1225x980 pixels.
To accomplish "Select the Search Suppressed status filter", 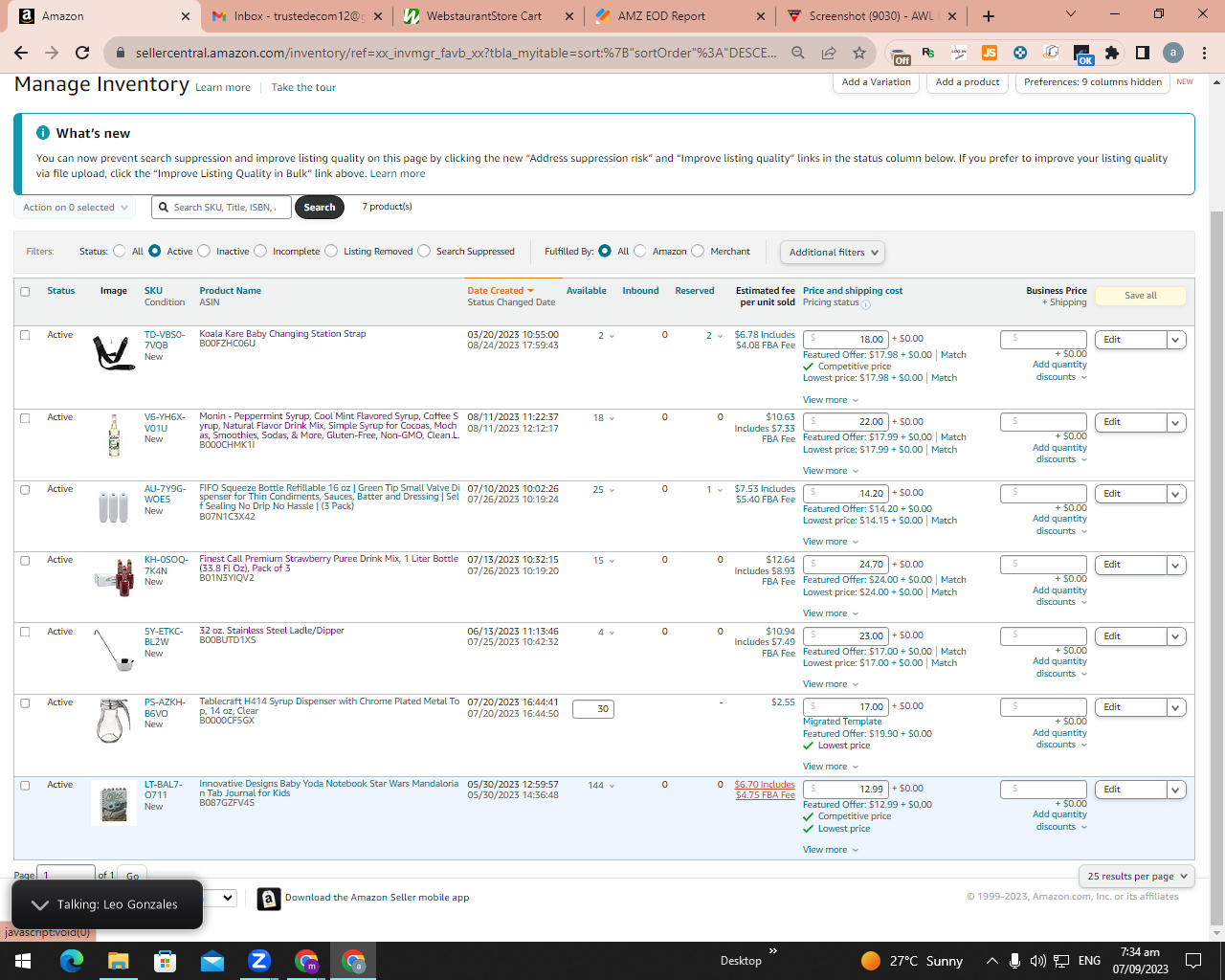I will coord(424,251).
